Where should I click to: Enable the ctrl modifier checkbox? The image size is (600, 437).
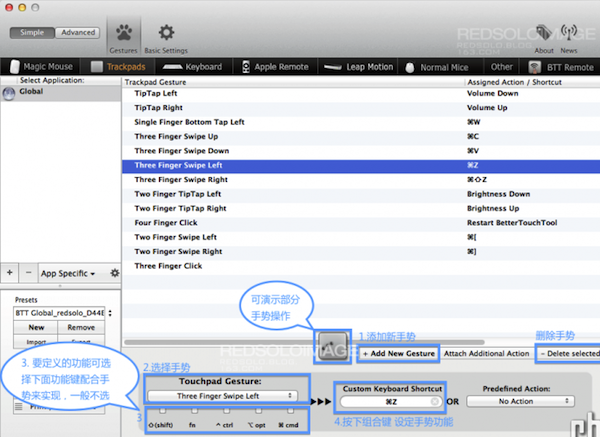coord(227,411)
